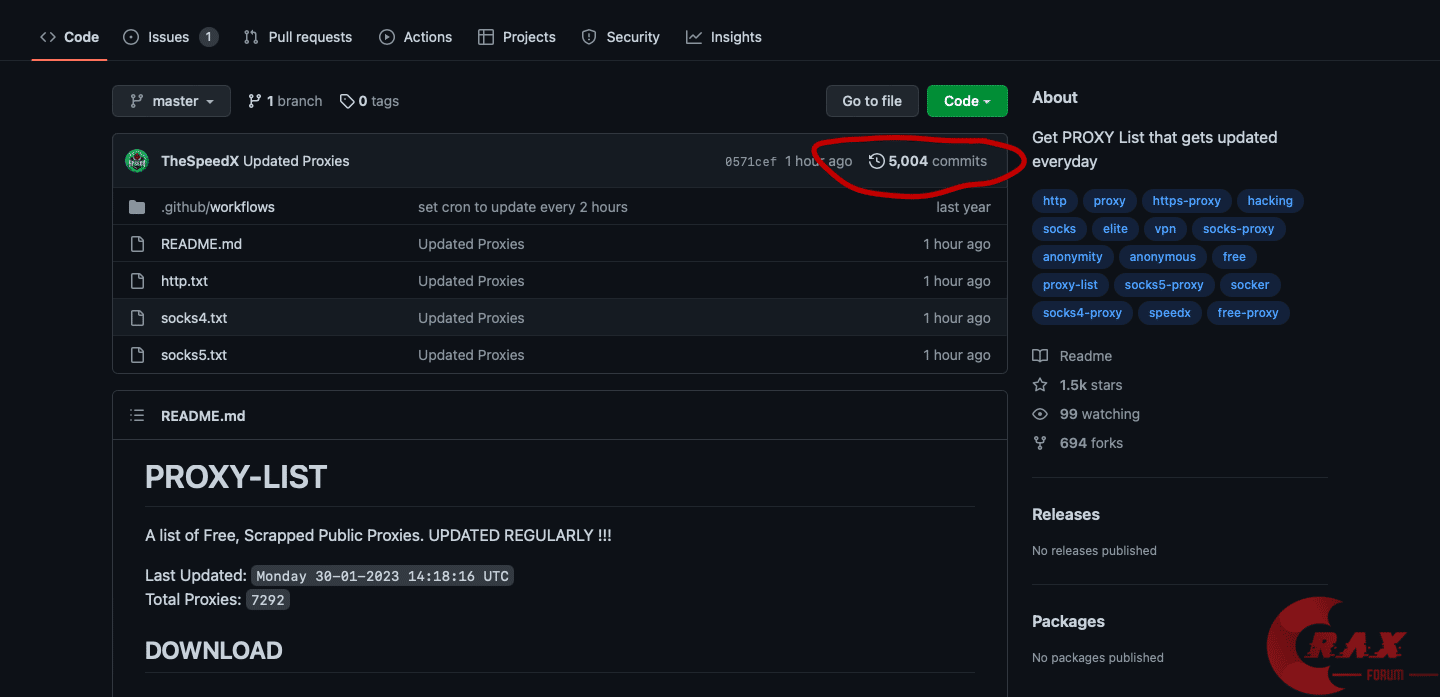
Task: Open the commits history clock icon
Action: 877,161
